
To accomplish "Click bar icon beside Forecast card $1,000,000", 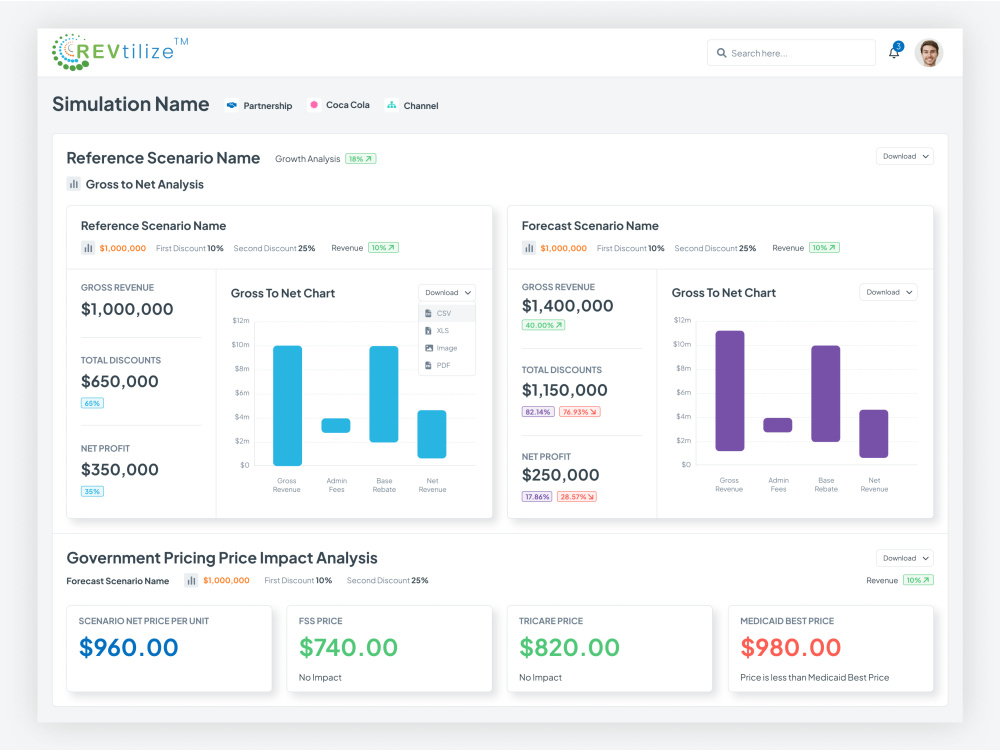I will pyautogui.click(x=529, y=248).
